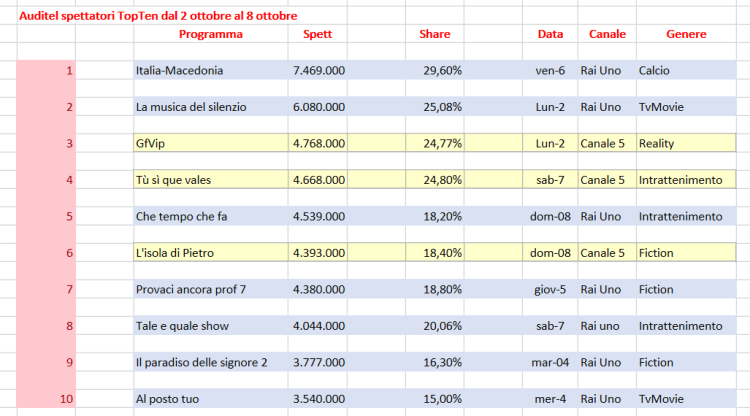This screenshot has width=750, height=416.
Task: Click the 'Spett' column header cell
Action: [317, 34]
